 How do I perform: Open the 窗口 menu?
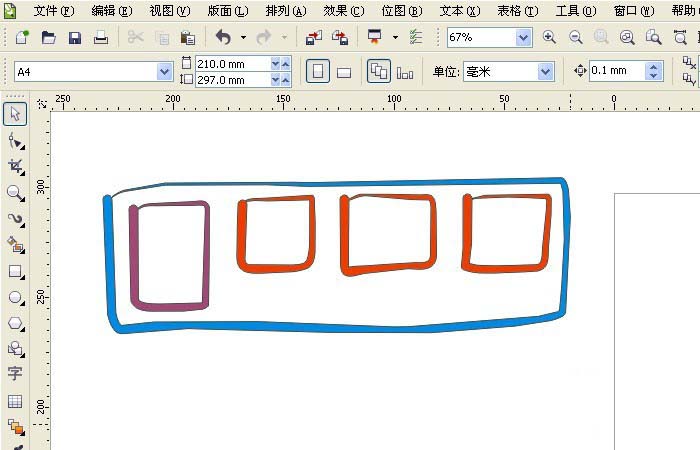click(x=633, y=11)
